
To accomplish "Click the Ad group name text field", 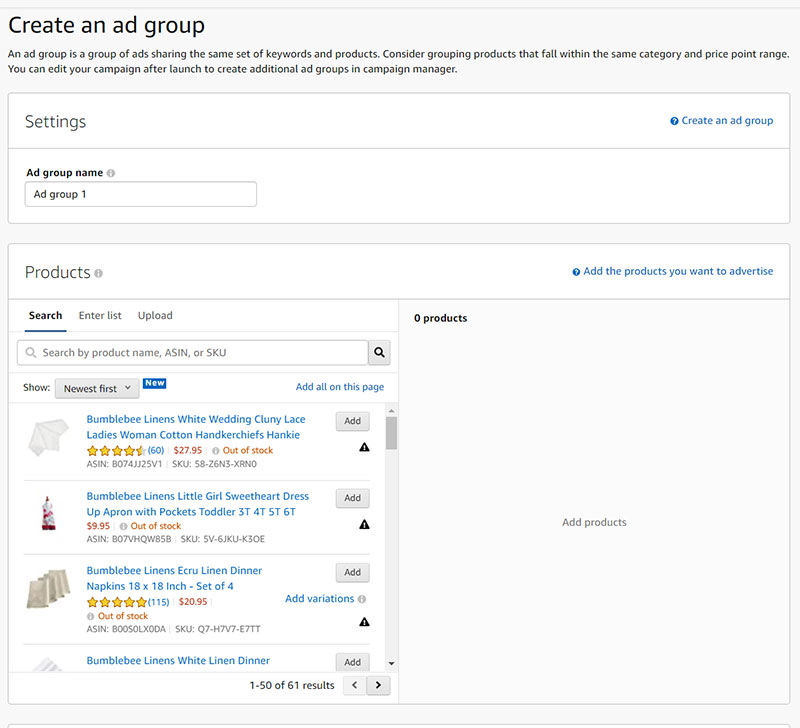I will tap(141, 194).
